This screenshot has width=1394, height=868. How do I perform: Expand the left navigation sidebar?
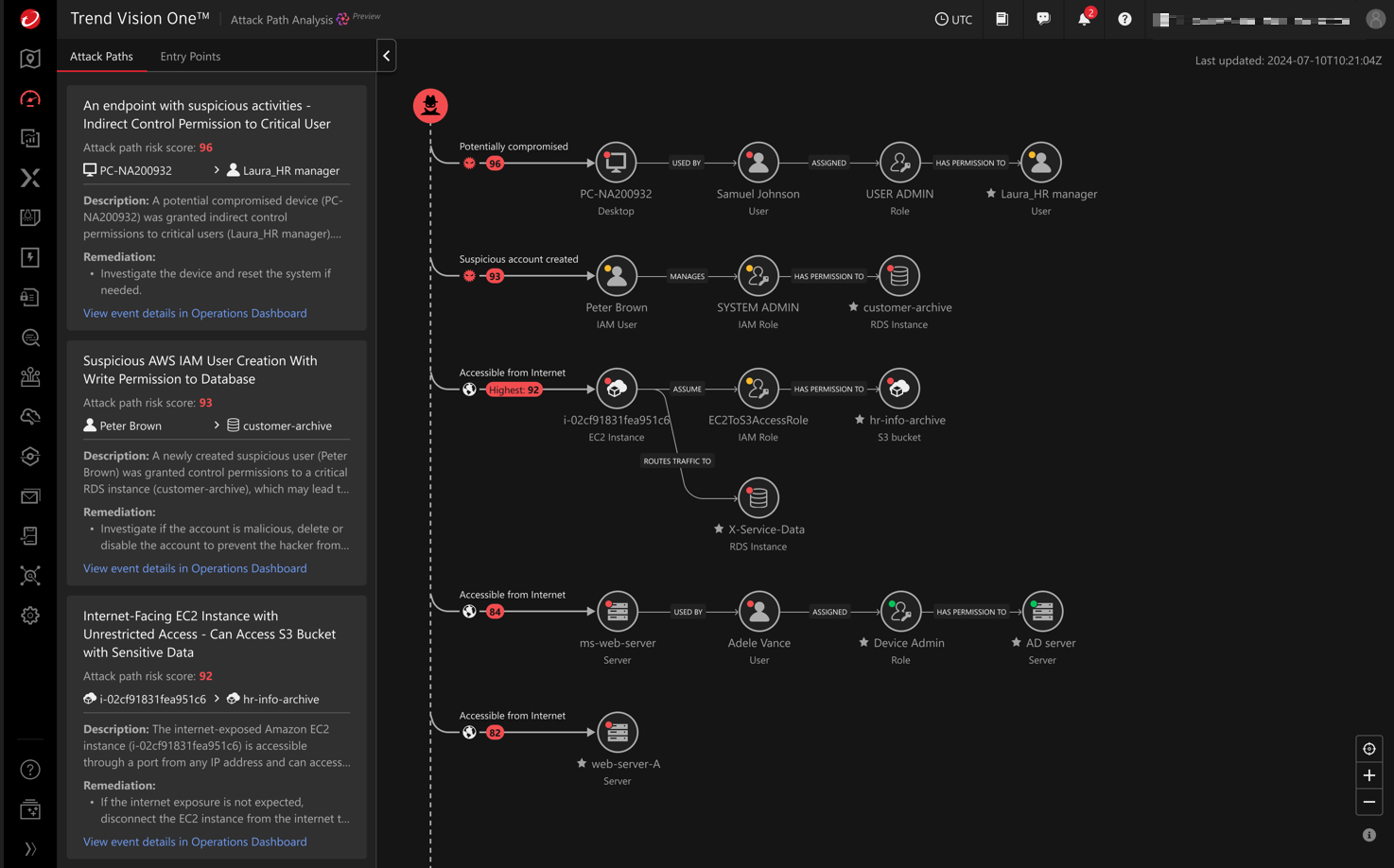tap(30, 848)
